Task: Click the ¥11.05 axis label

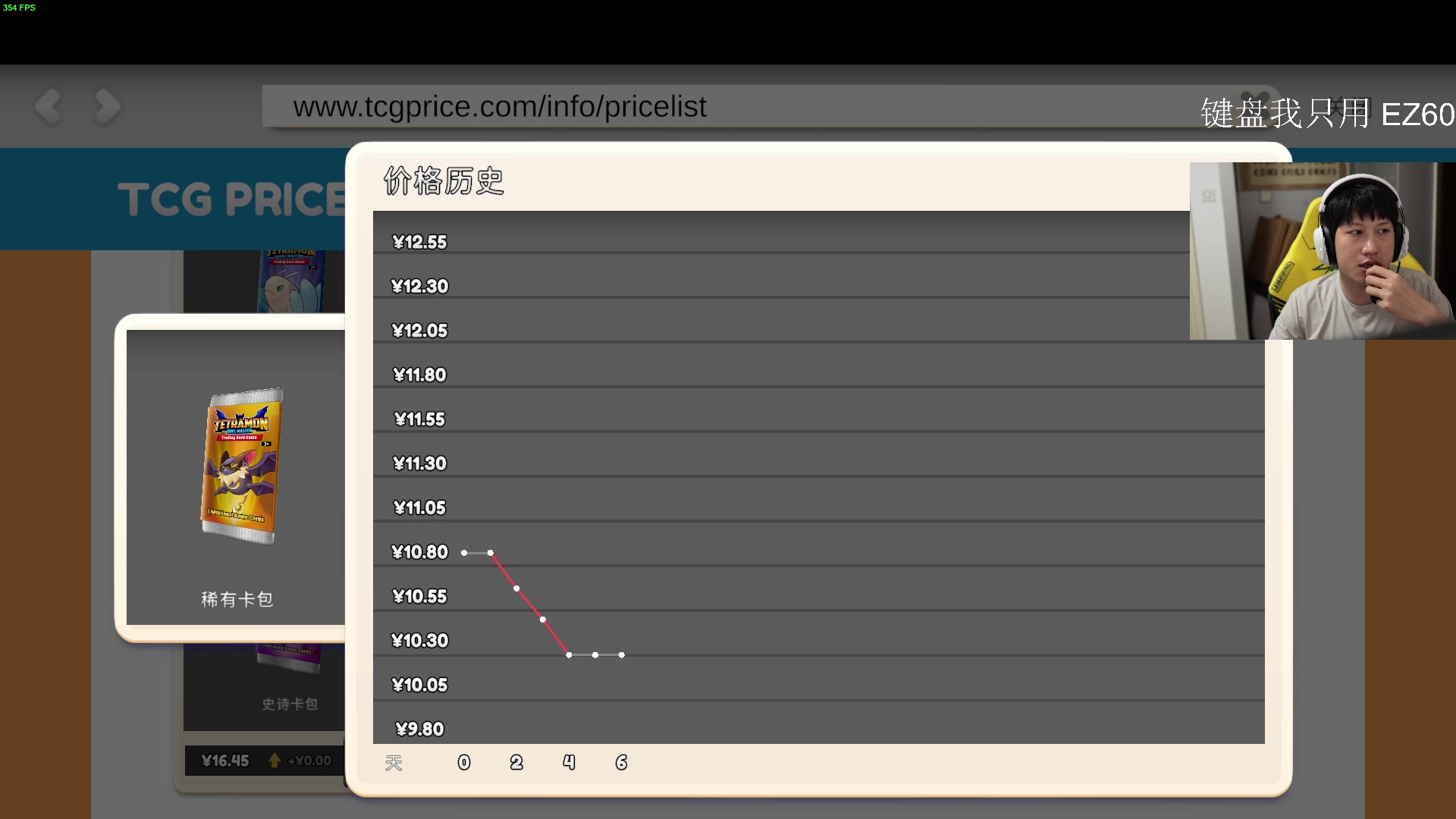Action: click(419, 507)
